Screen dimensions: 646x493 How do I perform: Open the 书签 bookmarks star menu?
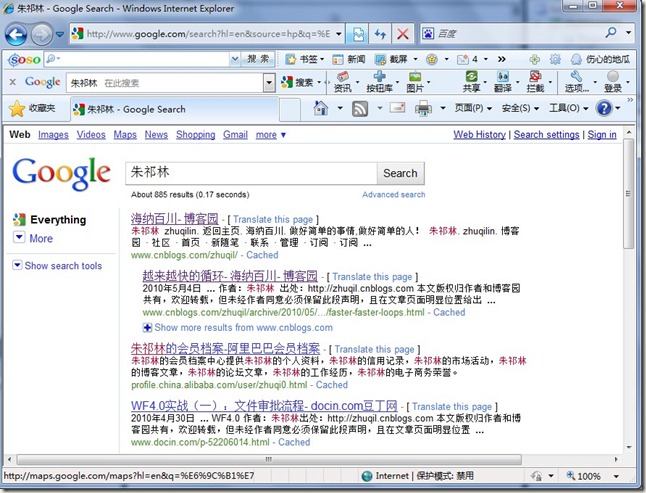tap(304, 60)
